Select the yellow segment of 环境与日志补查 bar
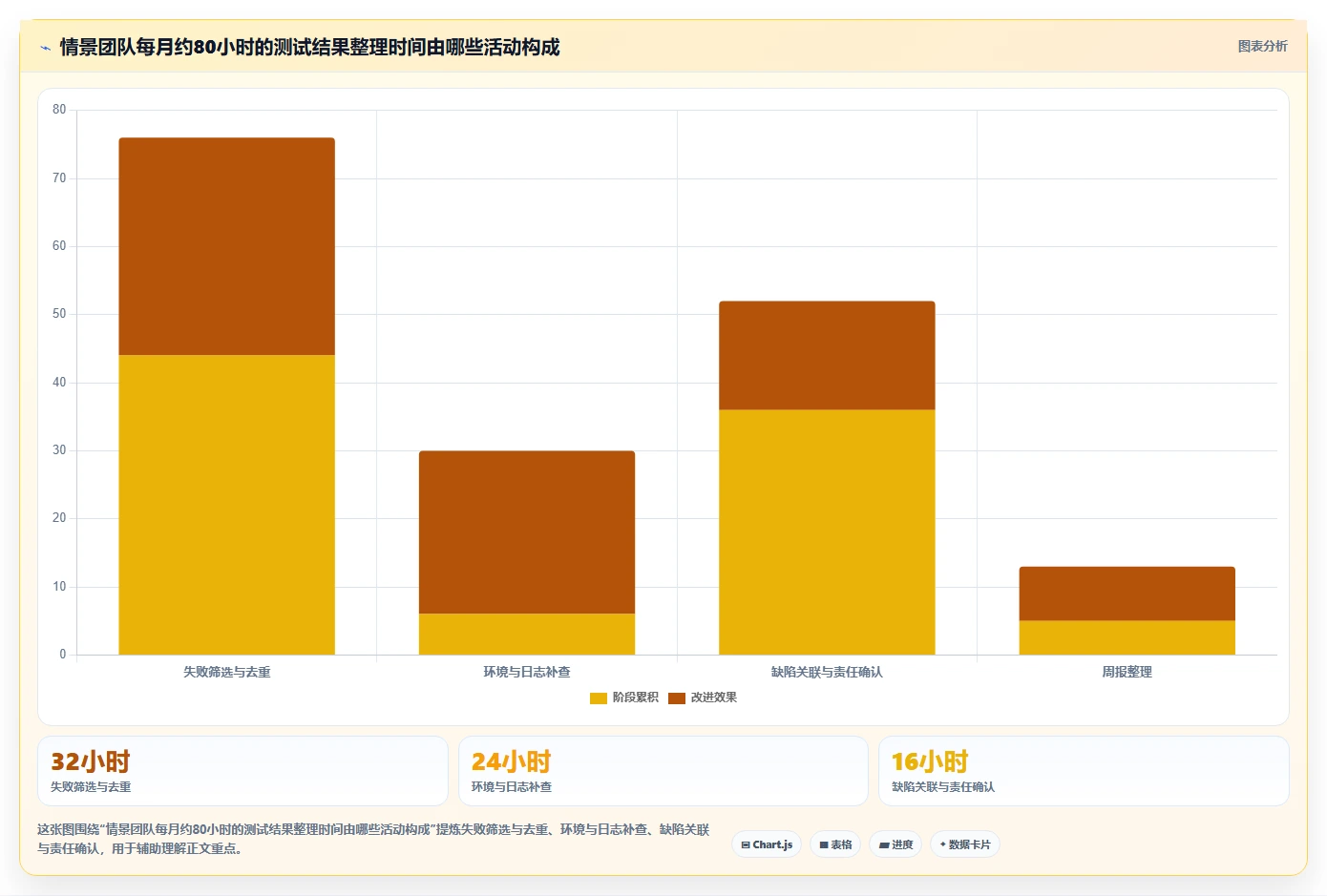The image size is (1327, 896). [527, 634]
